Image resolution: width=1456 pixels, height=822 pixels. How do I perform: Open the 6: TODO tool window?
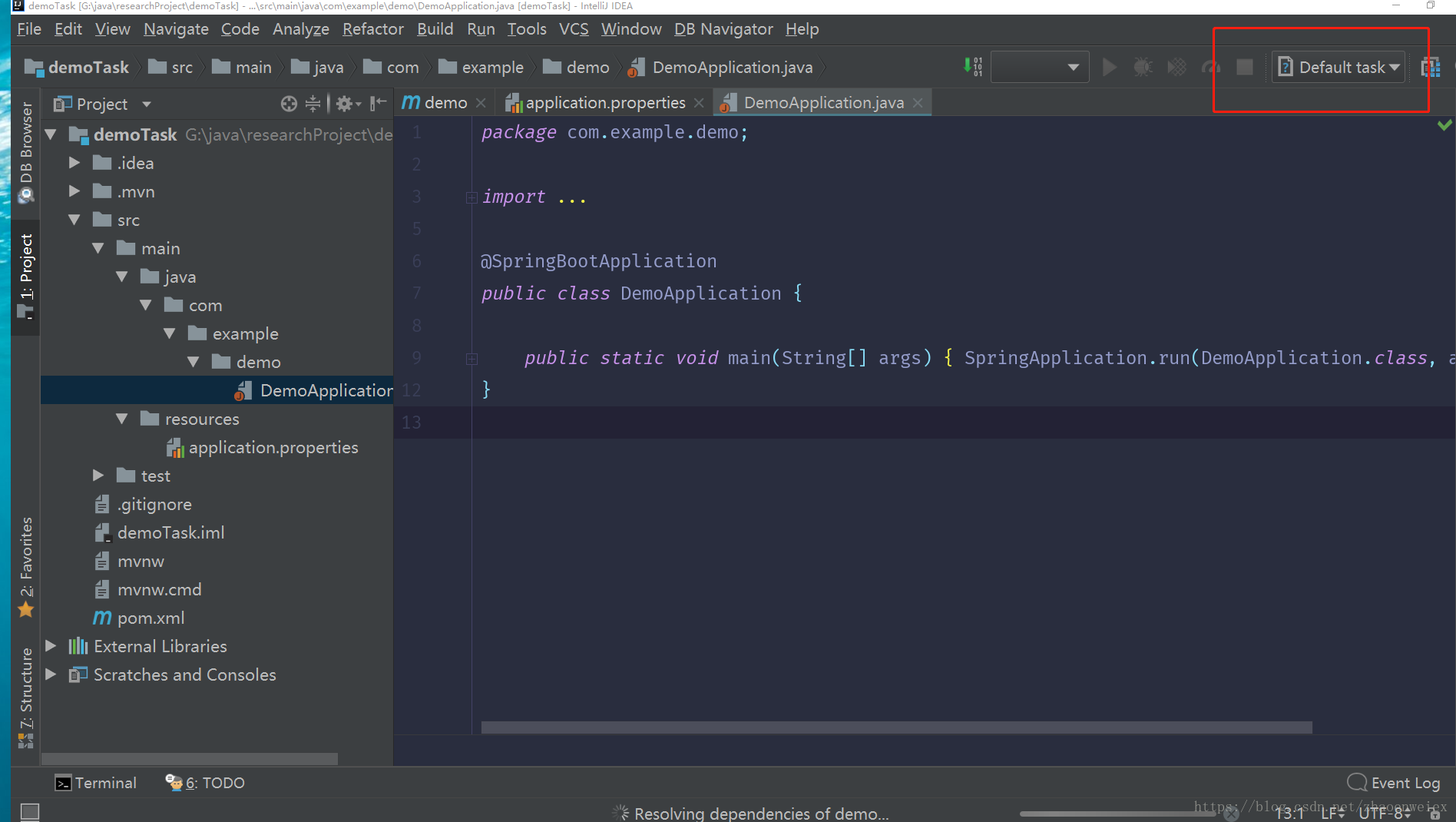coord(205,783)
